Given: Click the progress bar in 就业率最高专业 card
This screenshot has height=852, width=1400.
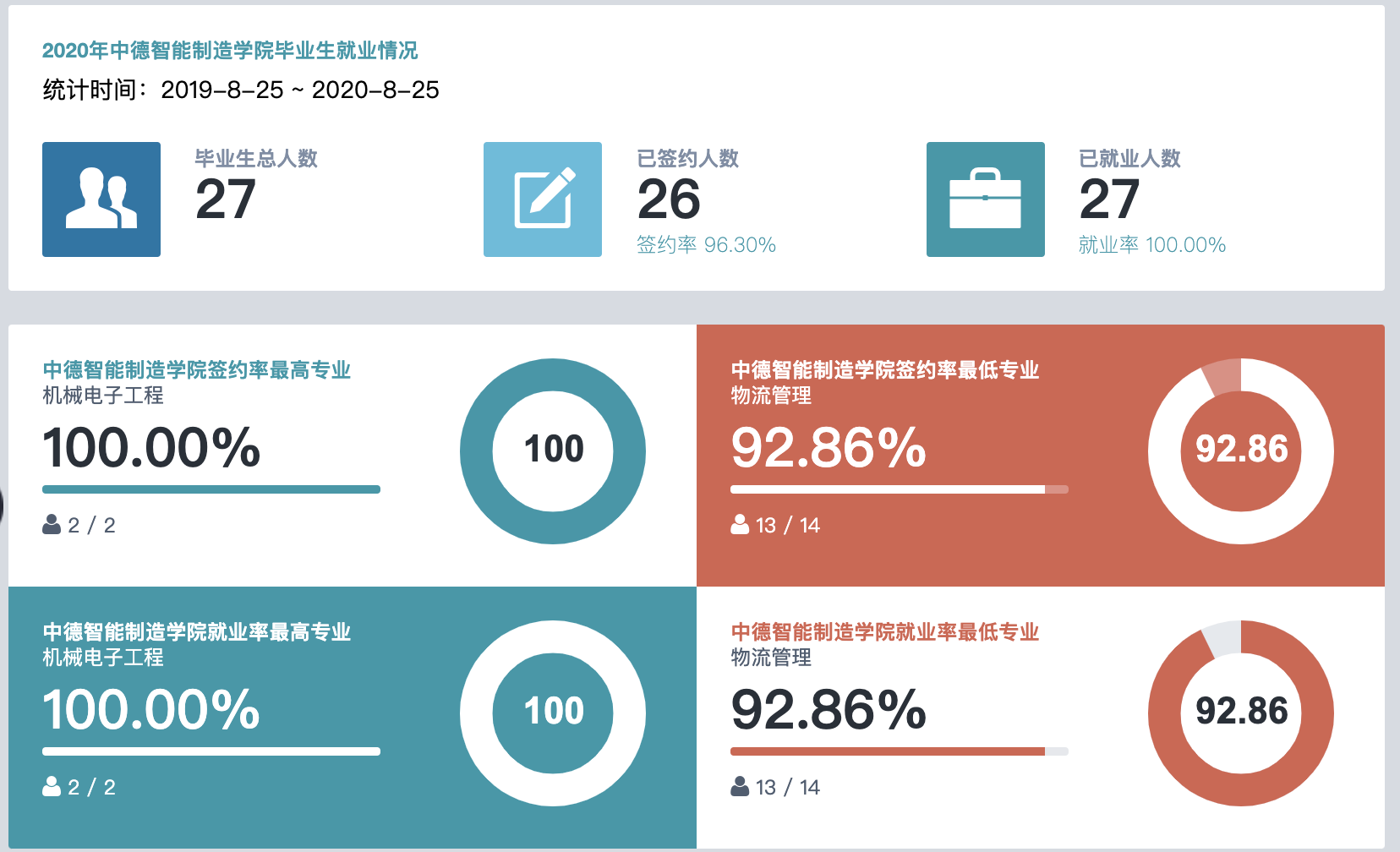Looking at the screenshot, I should (x=211, y=751).
